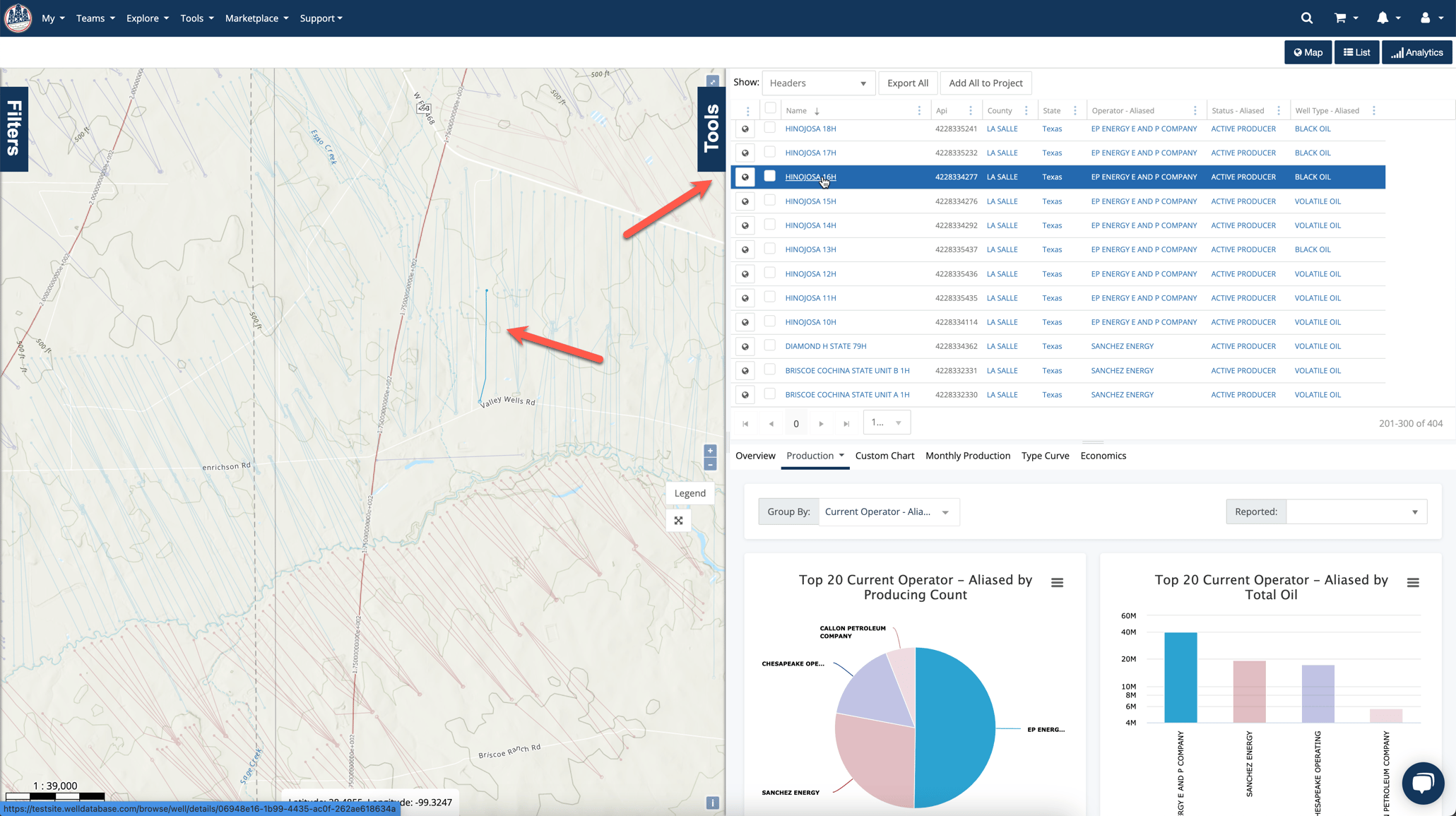Click the globe icon on HINOJOSA 16H row
This screenshot has height=816, width=1456.
click(x=745, y=177)
